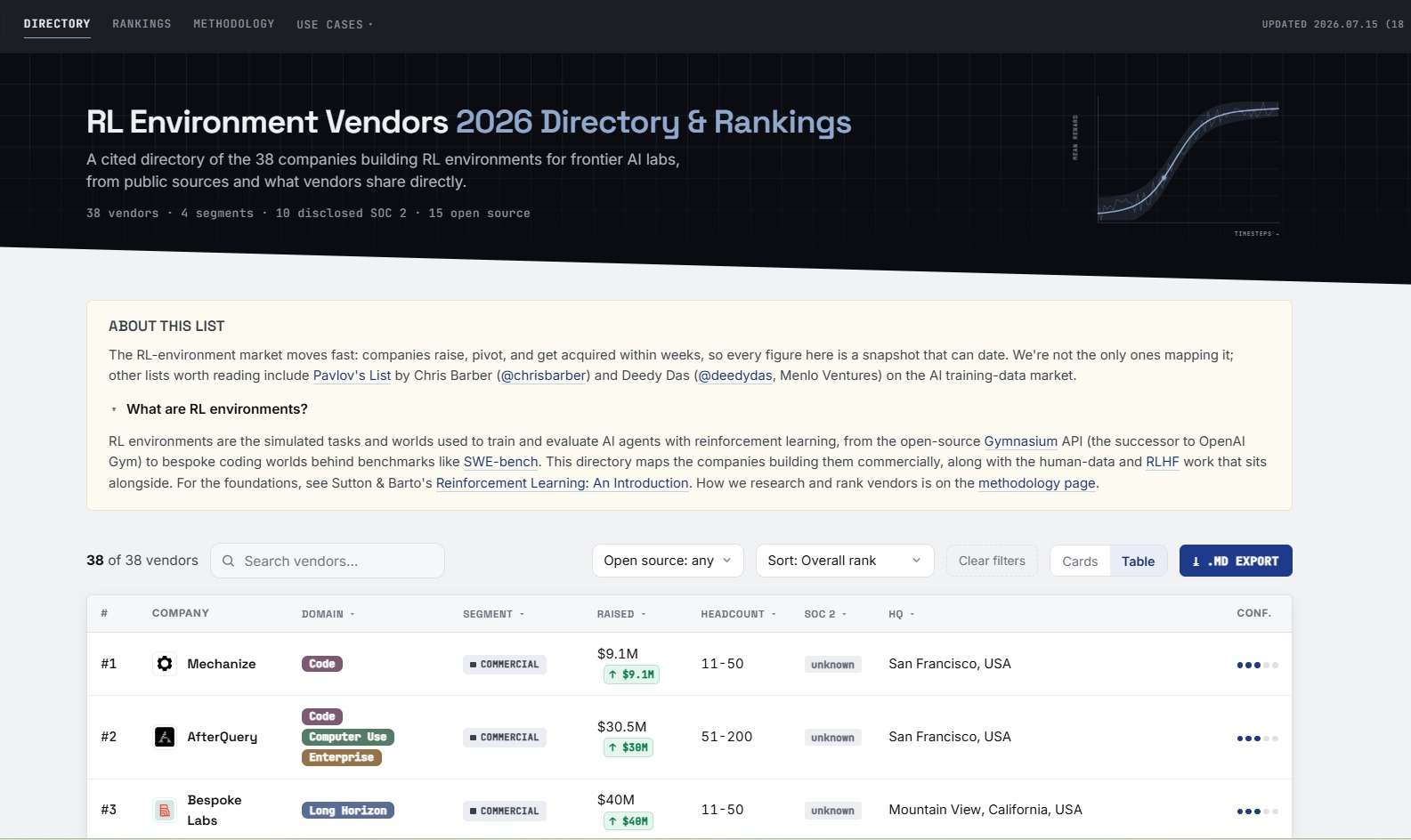This screenshot has width=1411, height=840.
Task: Click the '#1' rank cell
Action: pos(109,664)
